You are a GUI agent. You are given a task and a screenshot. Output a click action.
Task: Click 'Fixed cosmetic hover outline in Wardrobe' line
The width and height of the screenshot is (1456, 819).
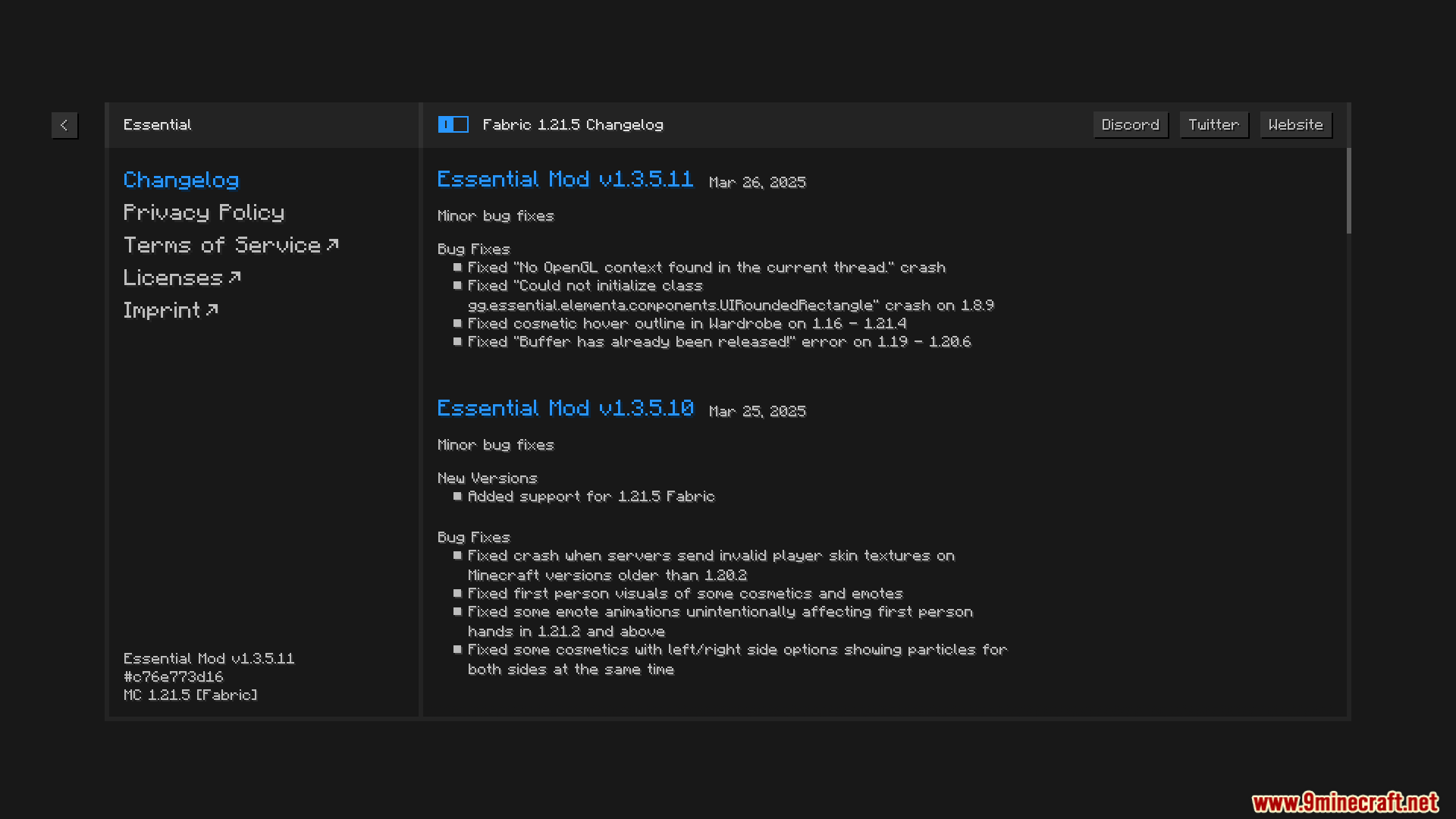click(687, 324)
